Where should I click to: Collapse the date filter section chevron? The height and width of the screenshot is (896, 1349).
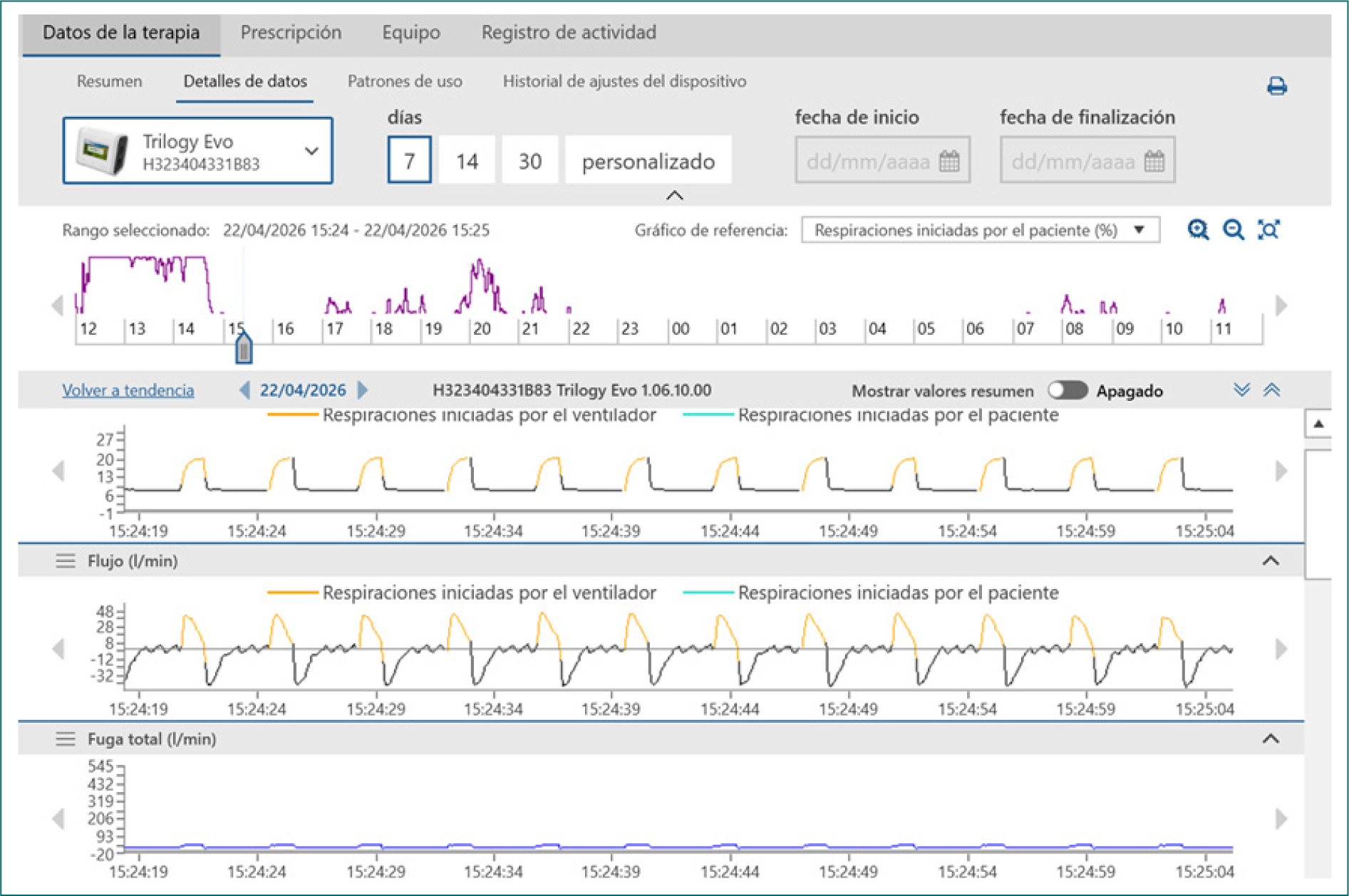point(674,195)
